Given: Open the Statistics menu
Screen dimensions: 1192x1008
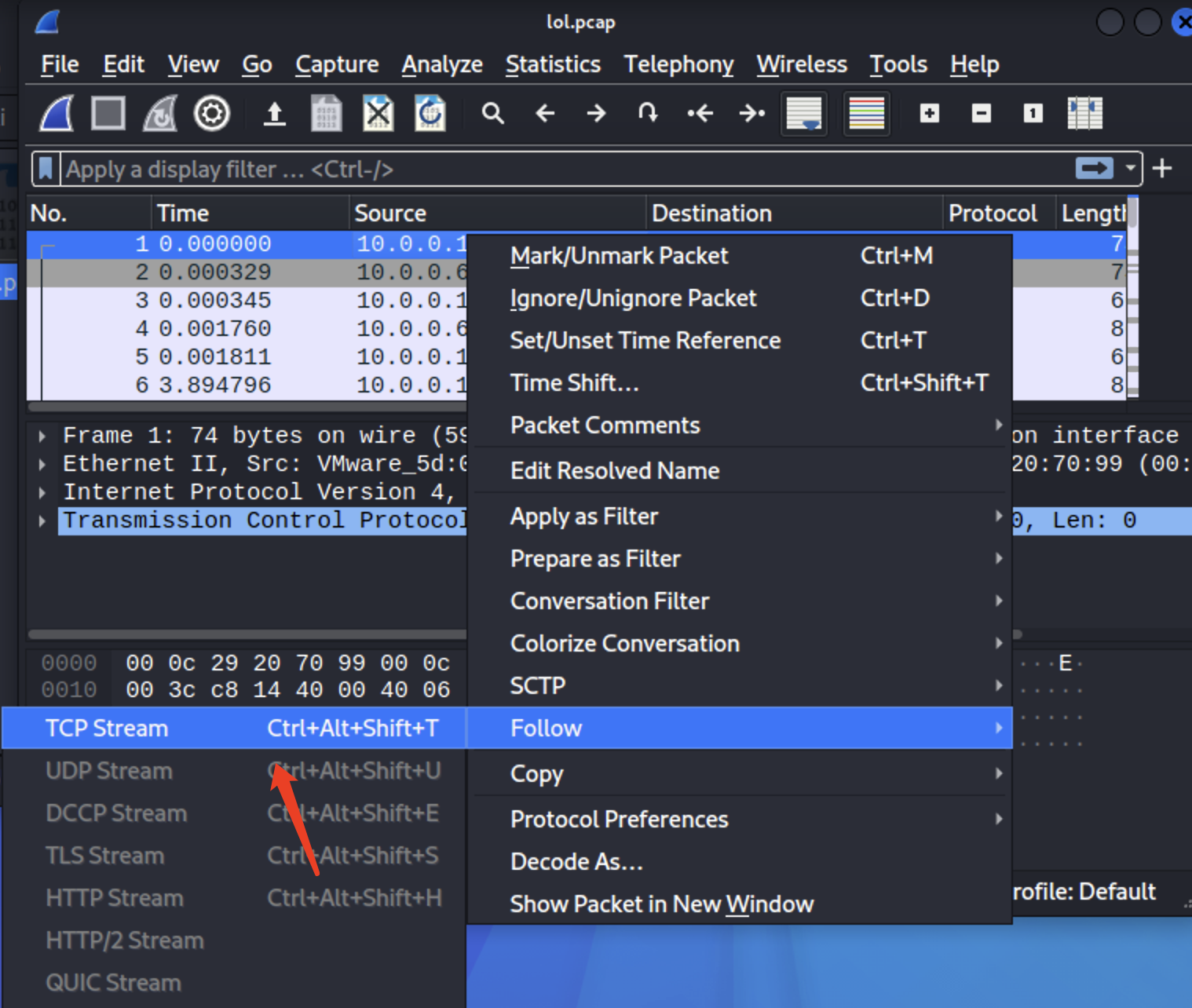Looking at the screenshot, I should (x=553, y=64).
